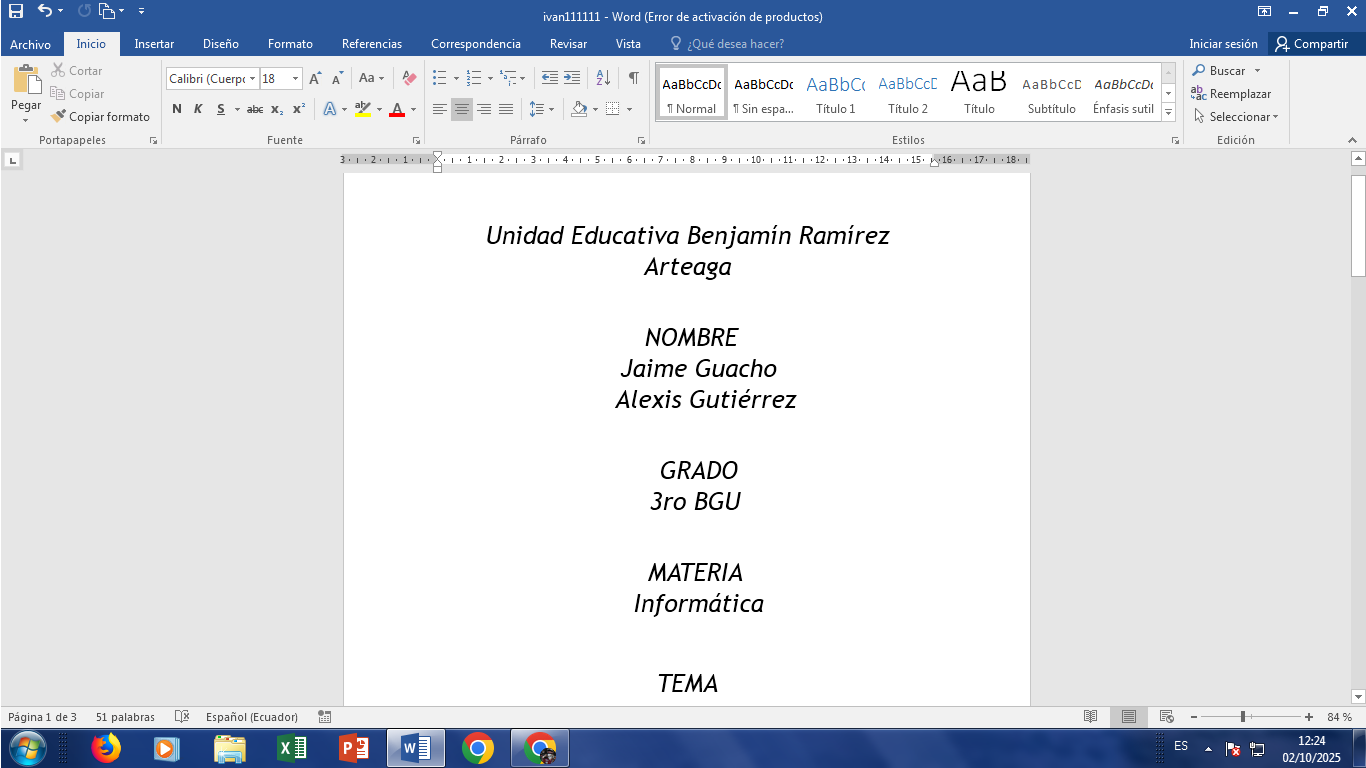The width and height of the screenshot is (1366, 768).
Task: Toggle italic formatting K button
Action: pyautogui.click(x=198, y=109)
